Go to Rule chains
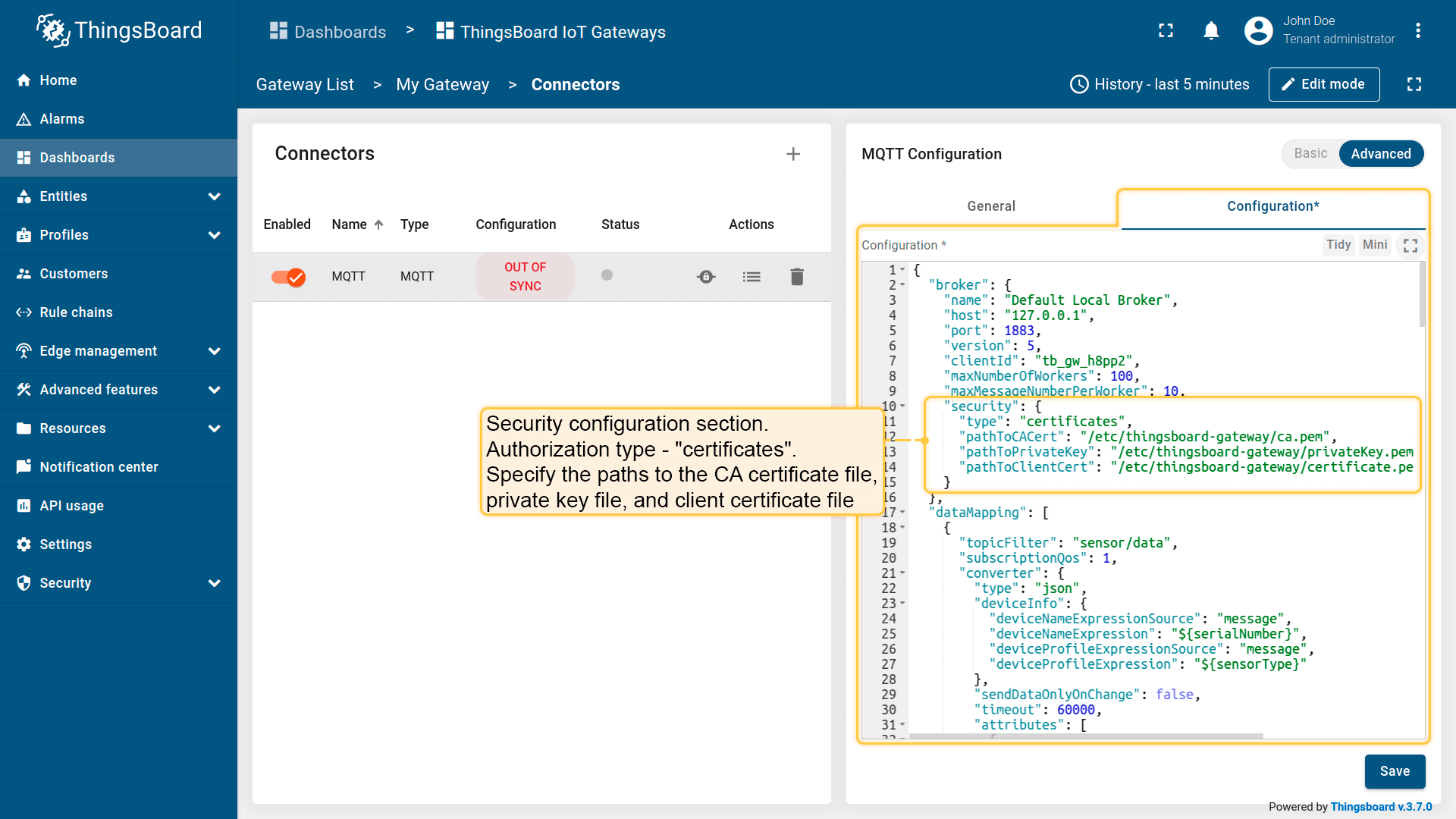 [x=118, y=312]
